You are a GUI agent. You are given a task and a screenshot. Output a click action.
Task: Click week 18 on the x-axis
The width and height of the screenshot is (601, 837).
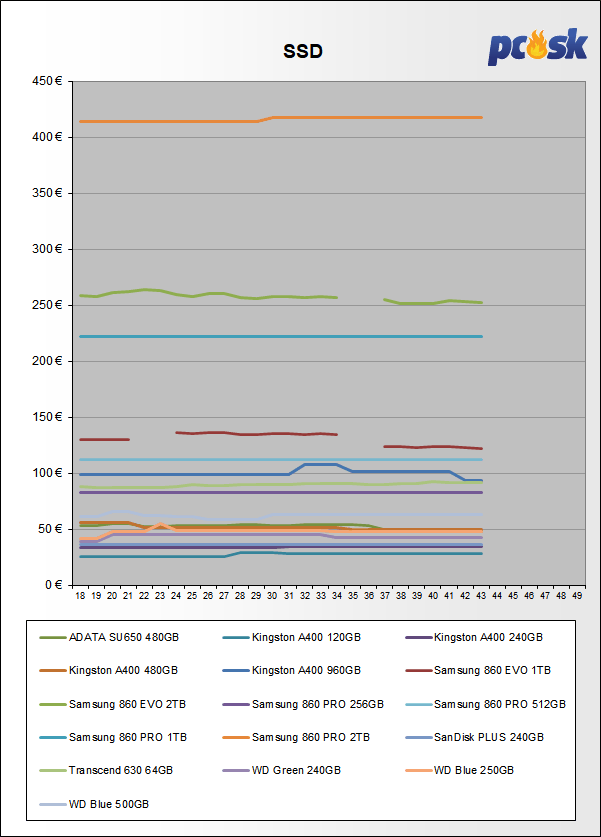coord(80,596)
